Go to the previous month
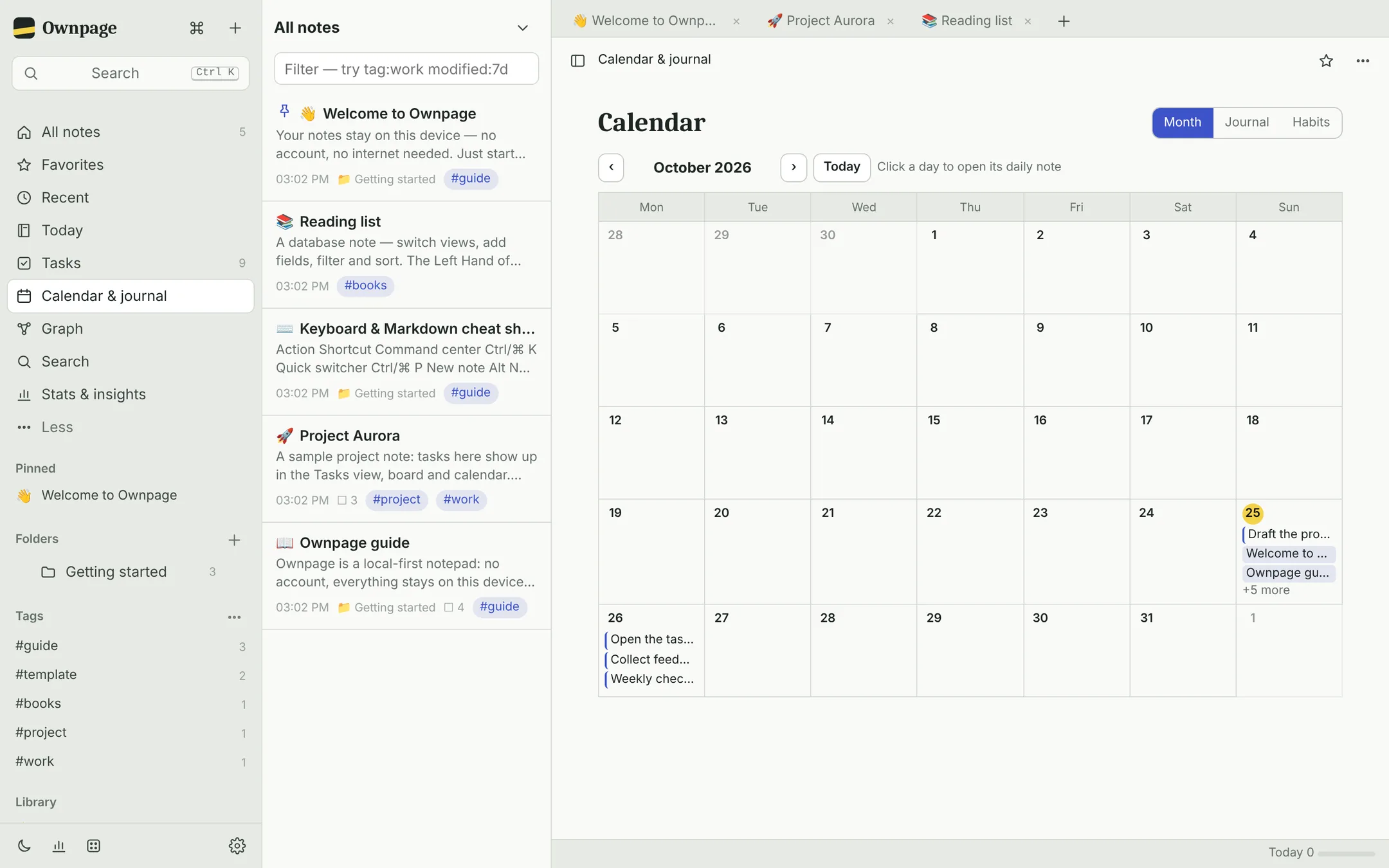Screen dimensions: 1389x868 pyautogui.click(x=611, y=167)
